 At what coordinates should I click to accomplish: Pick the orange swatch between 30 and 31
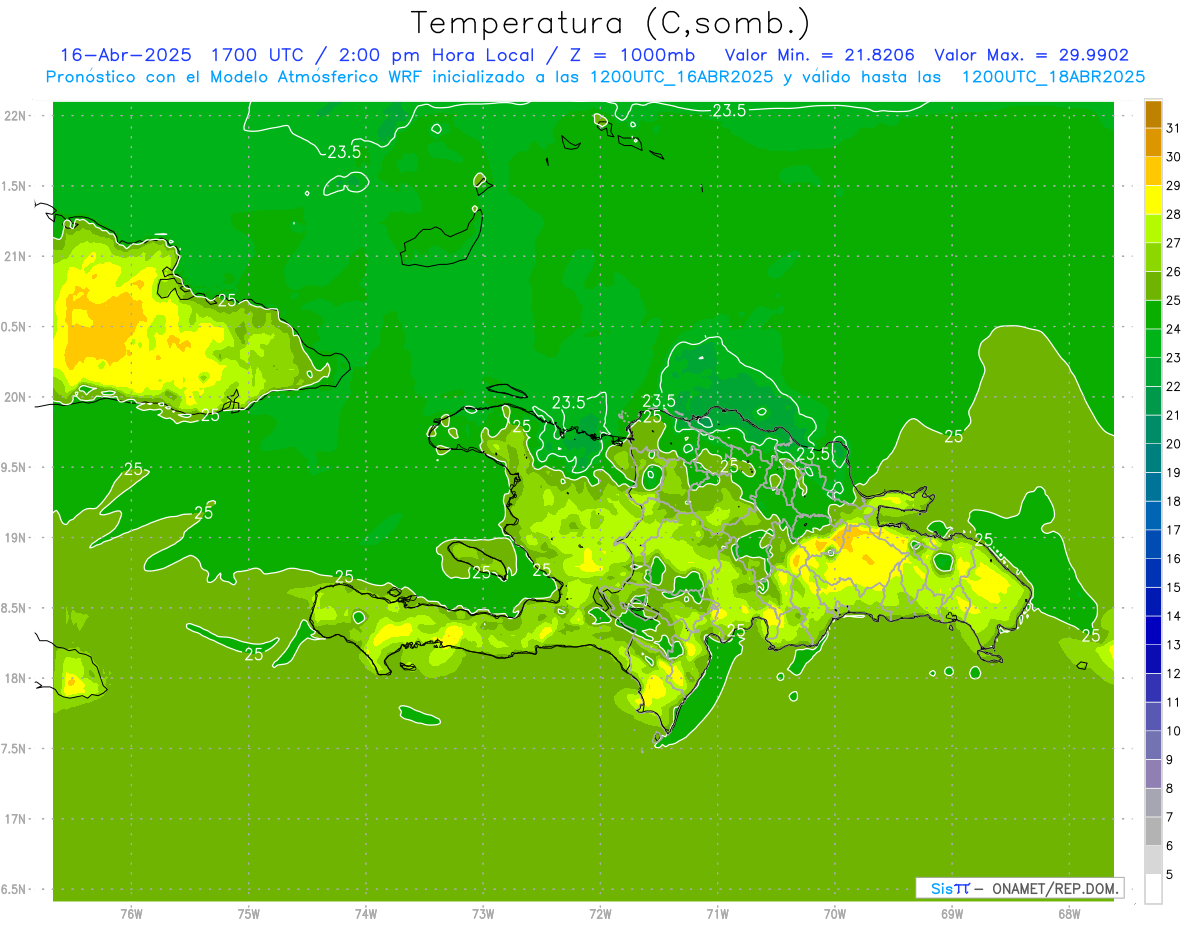1153,142
